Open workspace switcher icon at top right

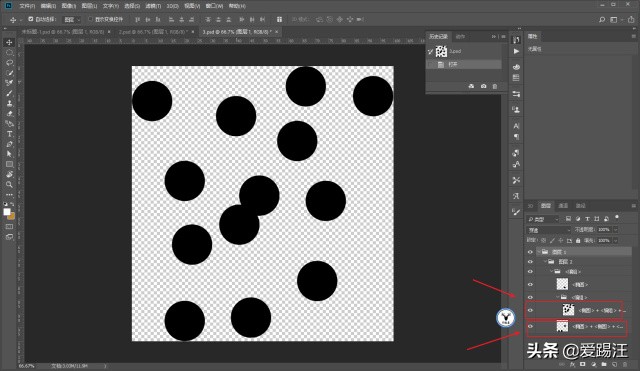613,20
